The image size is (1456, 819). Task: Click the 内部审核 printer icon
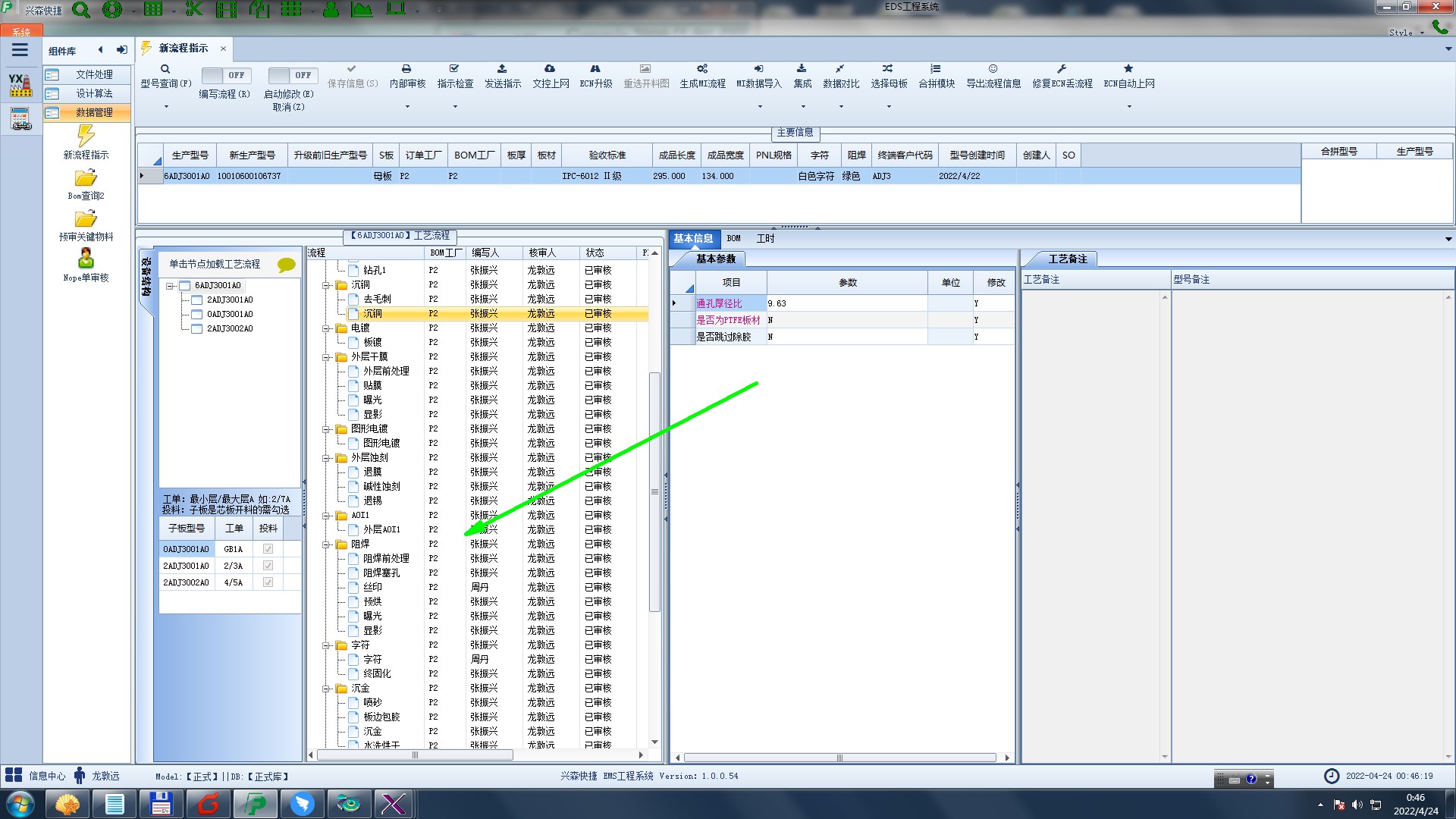pyautogui.click(x=406, y=69)
